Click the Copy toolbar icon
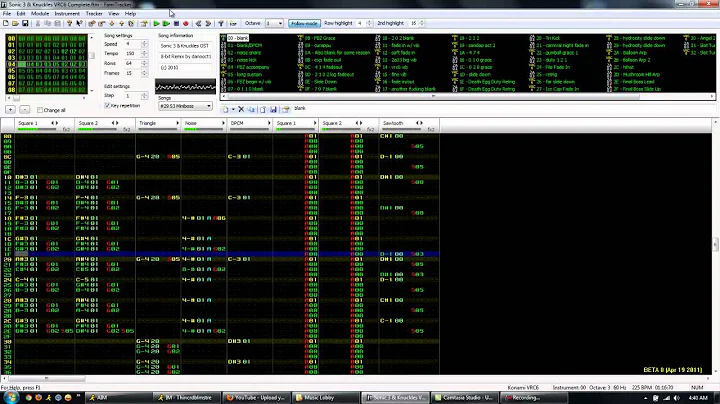Image resolution: width=720 pixels, height=404 pixels. pos(47,23)
